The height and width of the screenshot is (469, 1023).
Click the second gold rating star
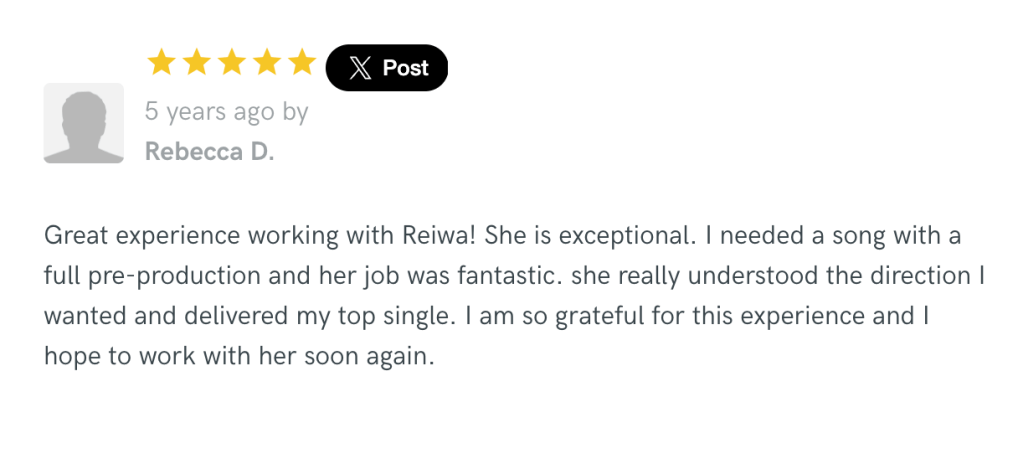tap(196, 64)
